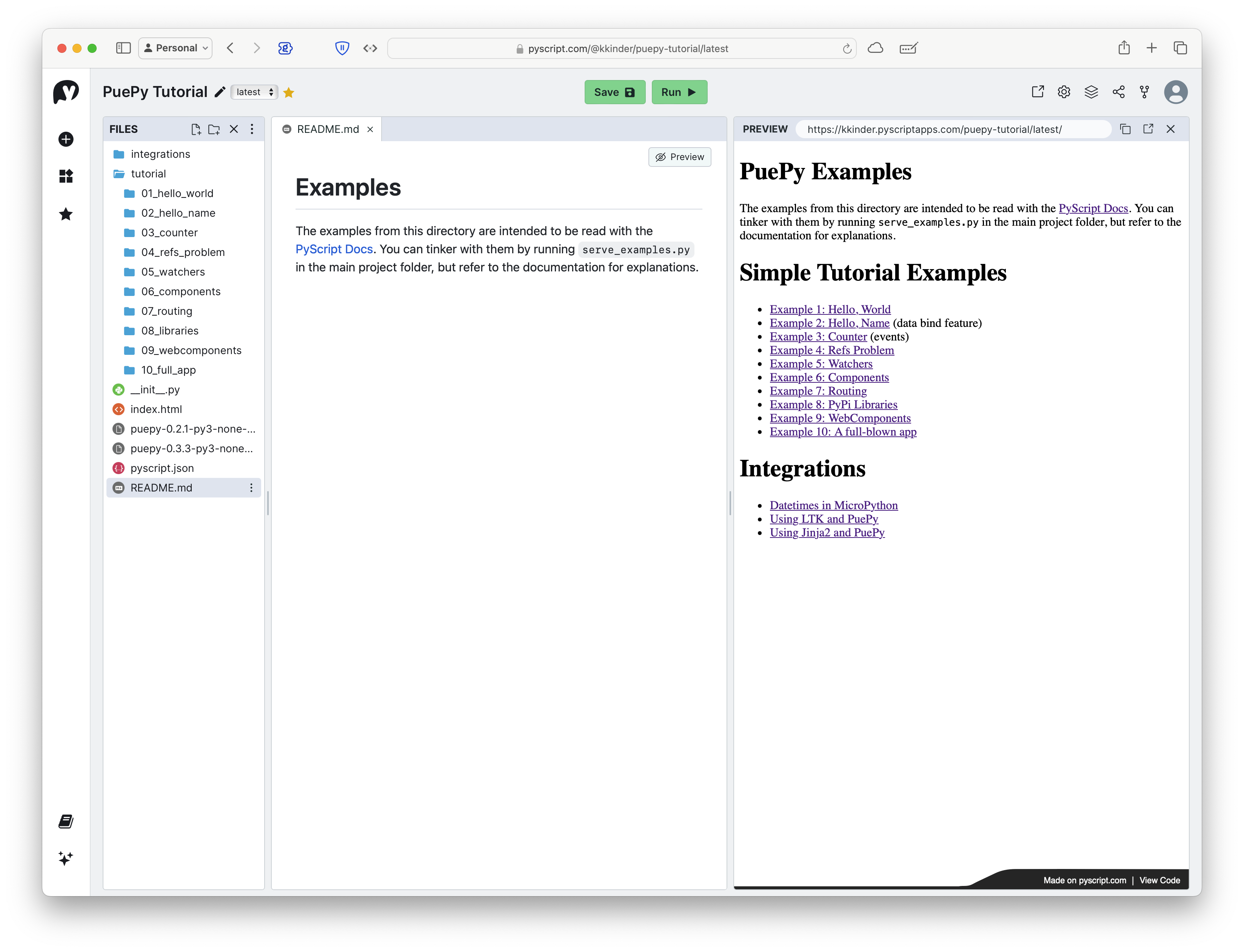This screenshot has width=1244, height=952.
Task: Follow the PyScript Docs link in editor
Action: pyautogui.click(x=334, y=250)
